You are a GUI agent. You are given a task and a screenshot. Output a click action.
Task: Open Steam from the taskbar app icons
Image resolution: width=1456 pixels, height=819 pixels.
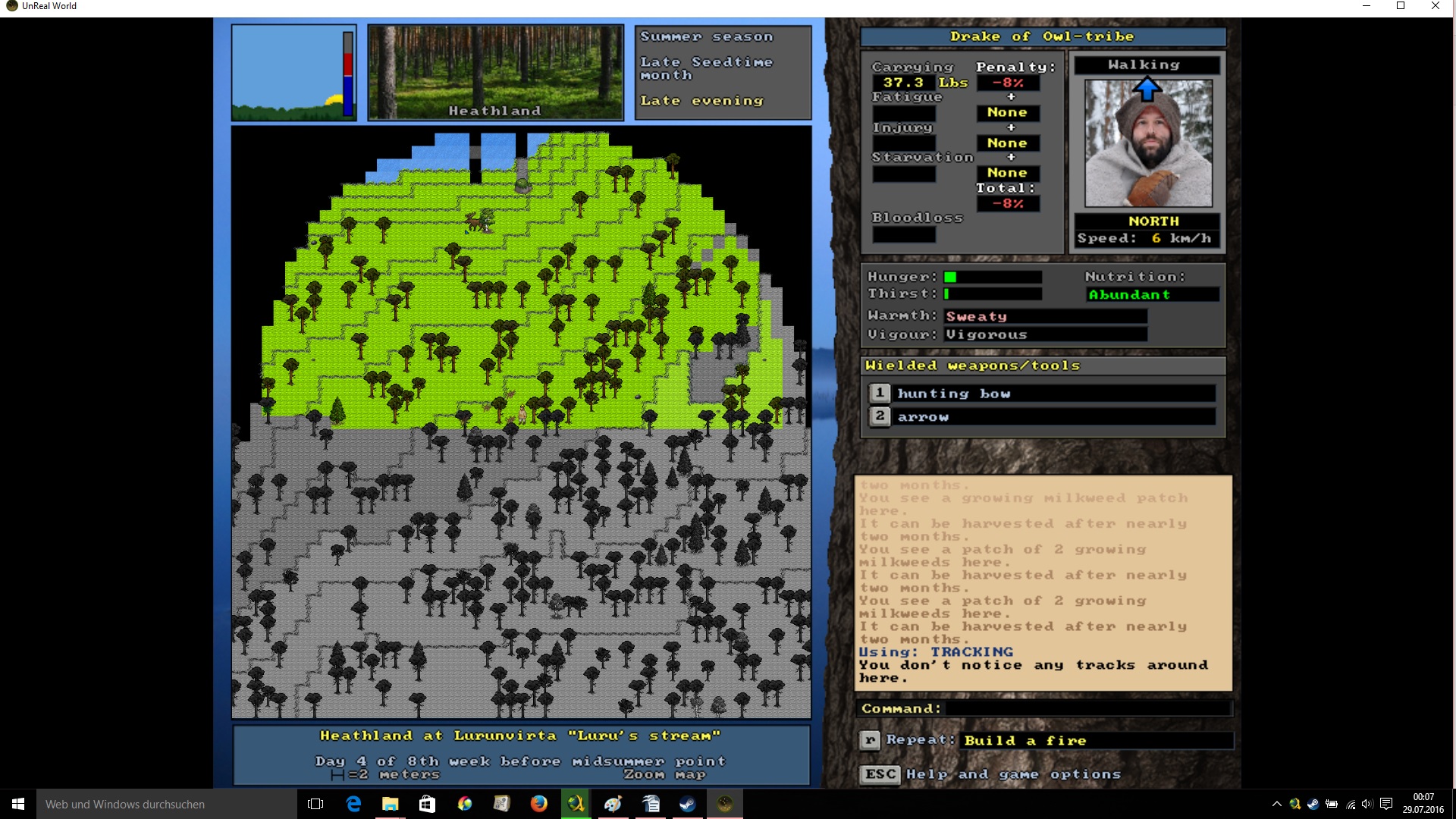pyautogui.click(x=687, y=804)
